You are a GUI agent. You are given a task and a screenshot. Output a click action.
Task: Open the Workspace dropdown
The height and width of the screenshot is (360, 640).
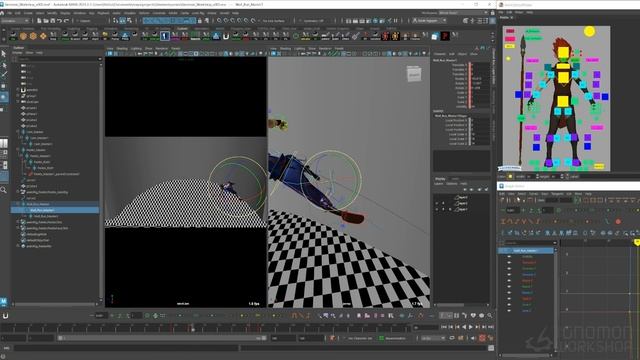[x=462, y=13]
